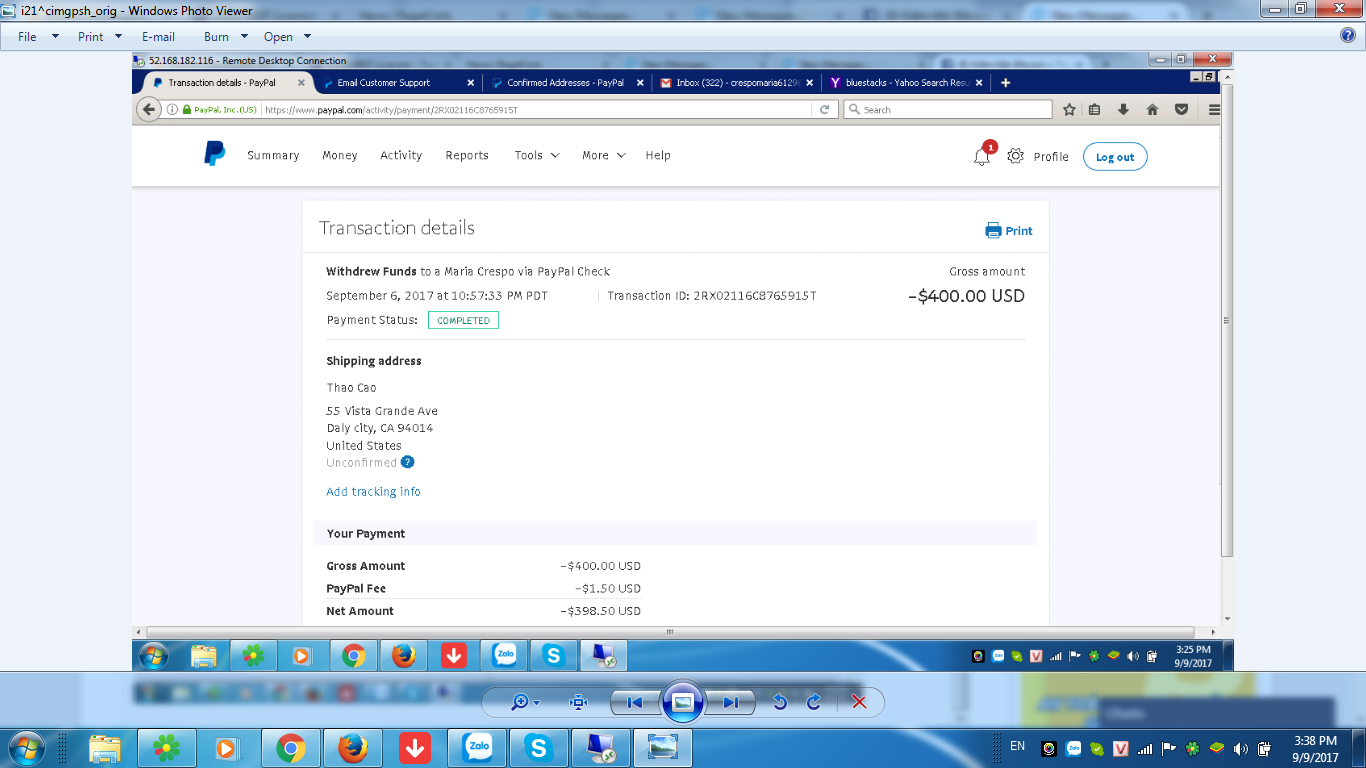Open PayPal Reports
This screenshot has height=768, width=1366.
coord(467,155)
